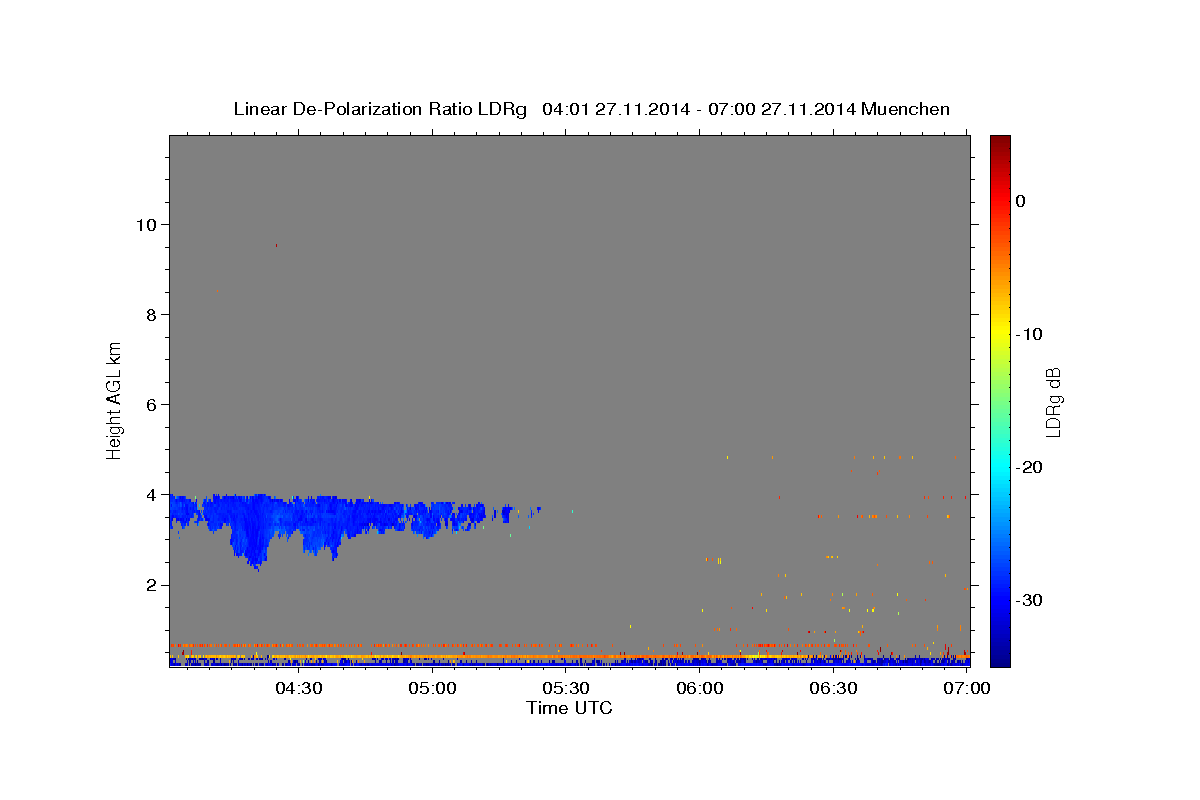Click the colorbar value -10 label

point(1029,334)
